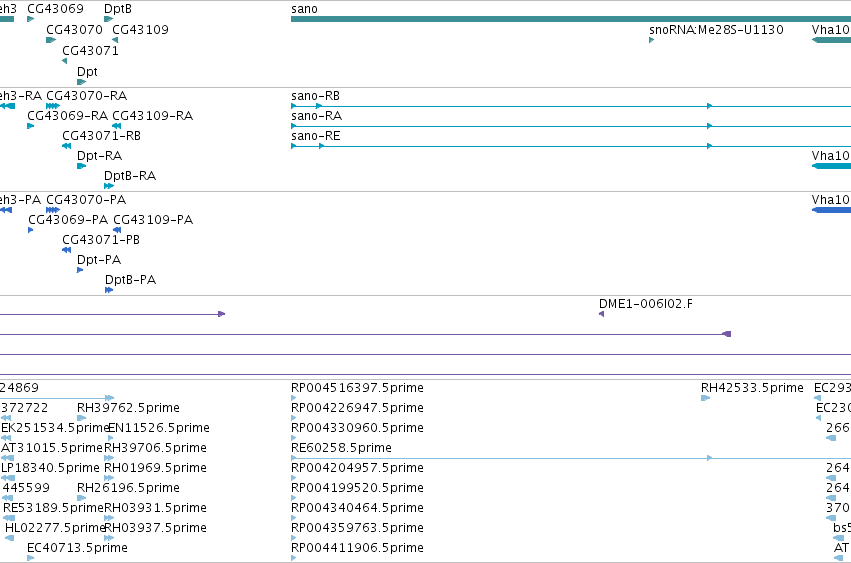
Task: Select EST RH03937.5prime
Action: tap(155, 528)
